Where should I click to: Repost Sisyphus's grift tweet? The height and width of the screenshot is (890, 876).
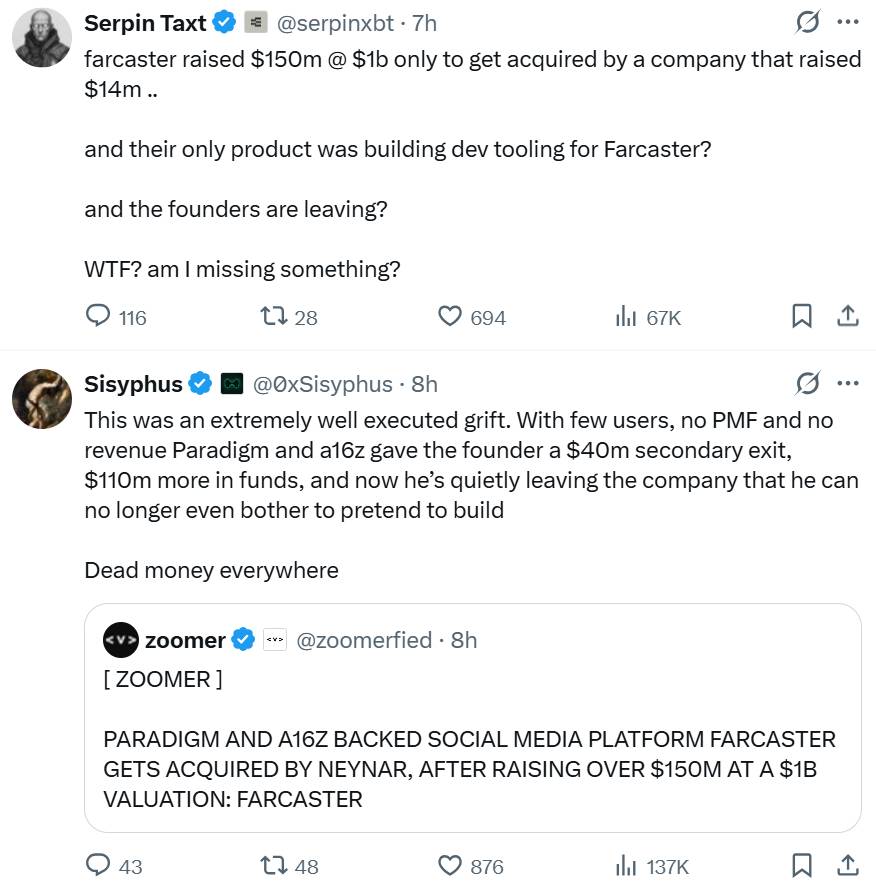coord(273,865)
